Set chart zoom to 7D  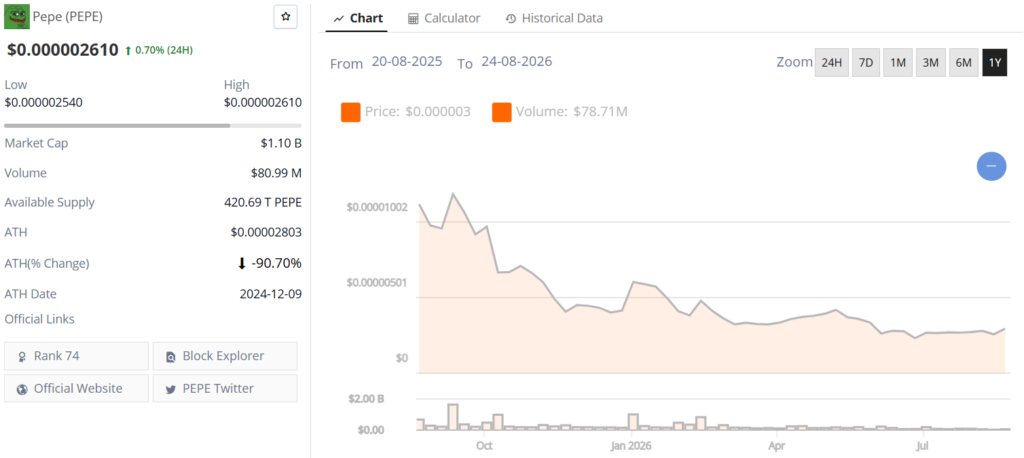[865, 63]
